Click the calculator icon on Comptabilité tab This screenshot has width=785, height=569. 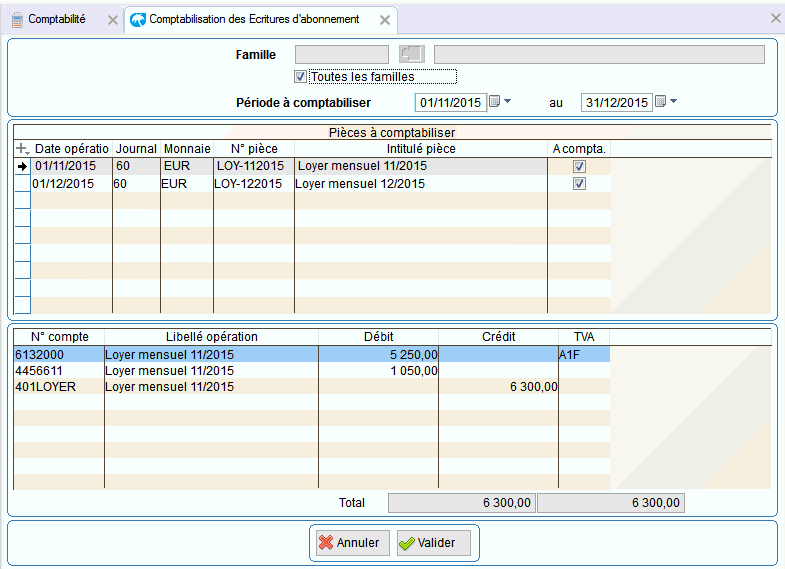pos(17,20)
